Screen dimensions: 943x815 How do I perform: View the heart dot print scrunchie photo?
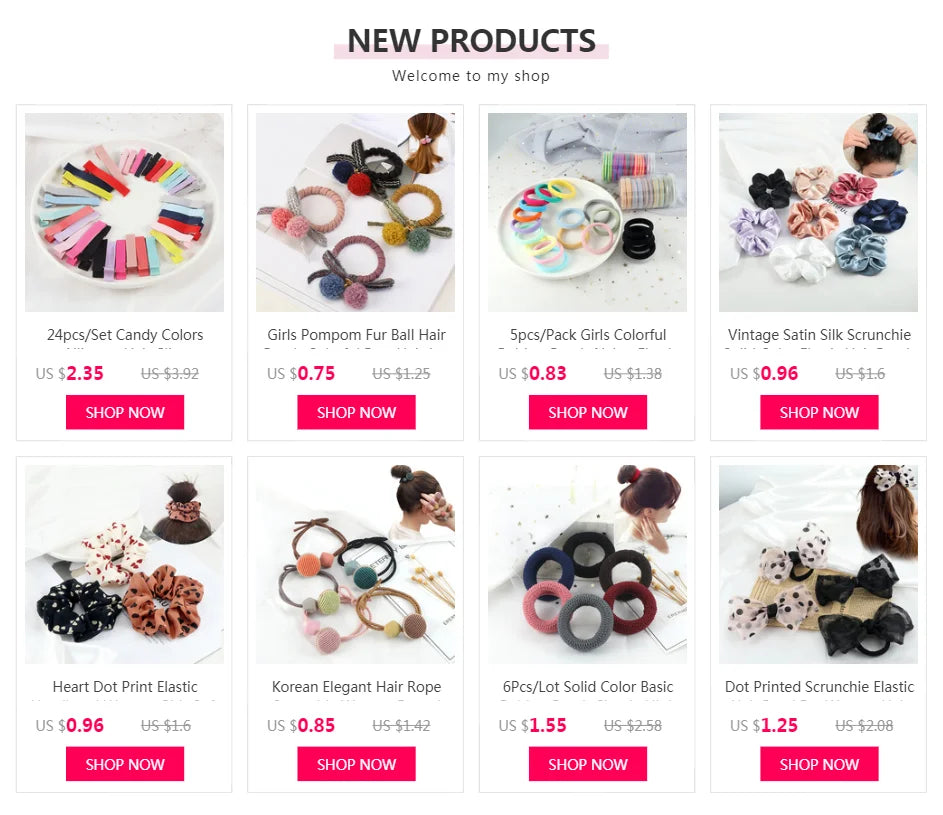124,564
